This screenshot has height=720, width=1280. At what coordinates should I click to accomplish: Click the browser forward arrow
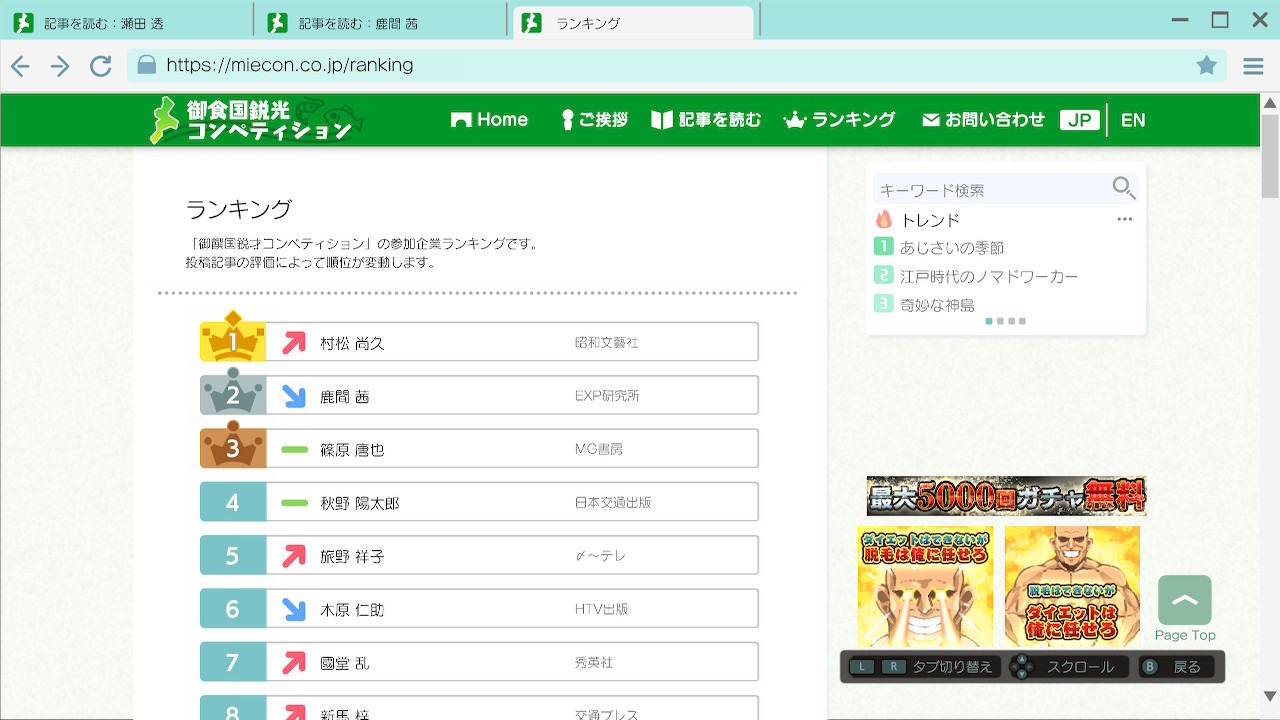point(60,66)
